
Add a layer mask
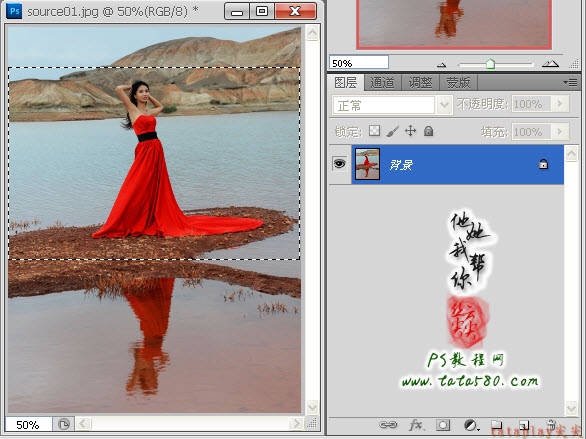tap(443, 425)
